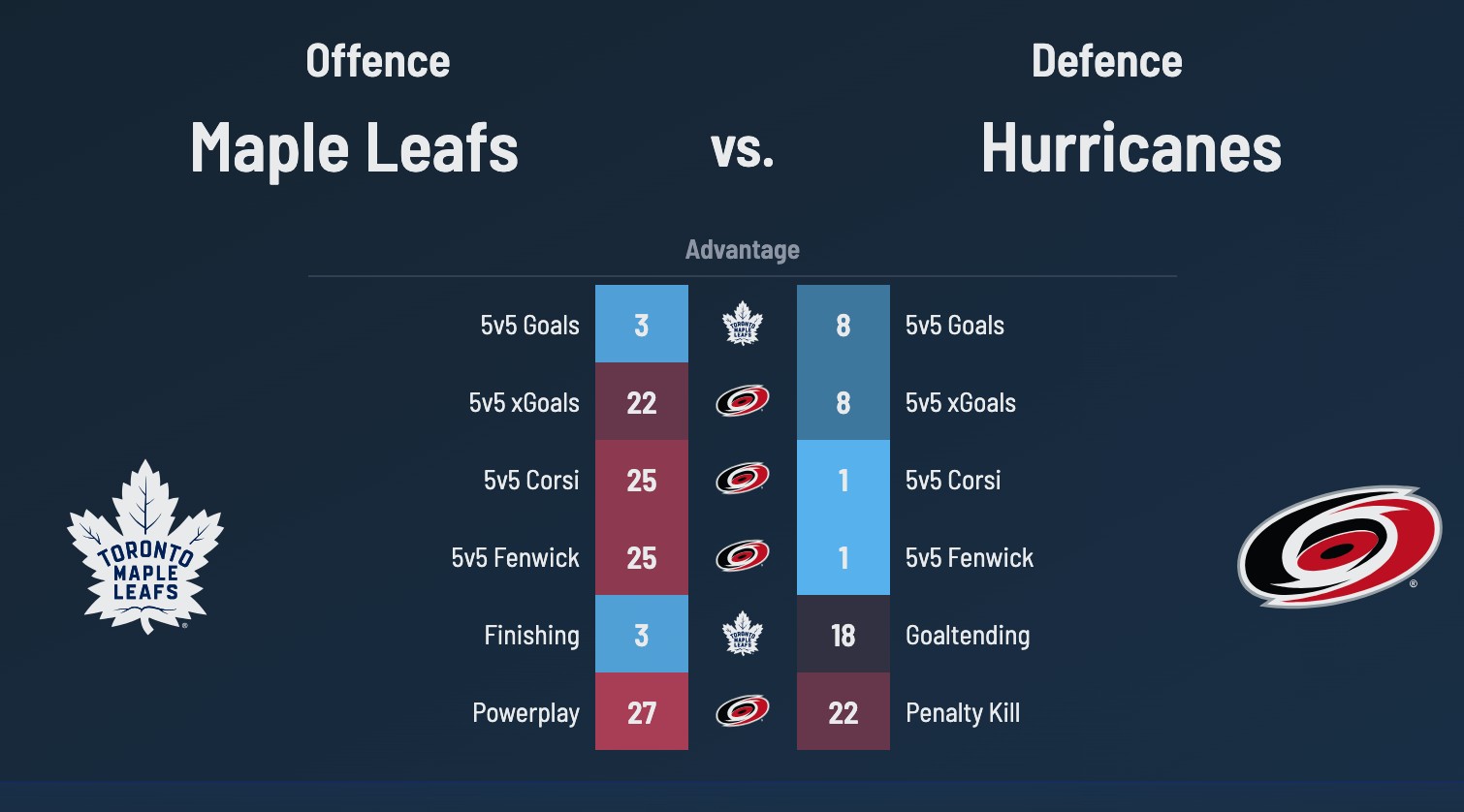Click the offence 5v5 Goals rank 3 cell
This screenshot has height=812, width=1464.
[642, 324]
